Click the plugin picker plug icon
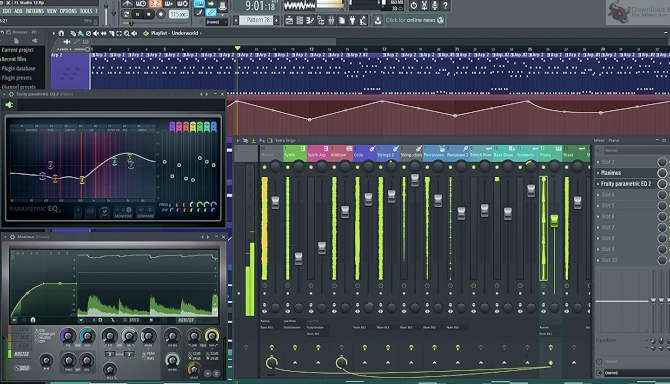The height and width of the screenshot is (384, 670). click(x=353, y=20)
